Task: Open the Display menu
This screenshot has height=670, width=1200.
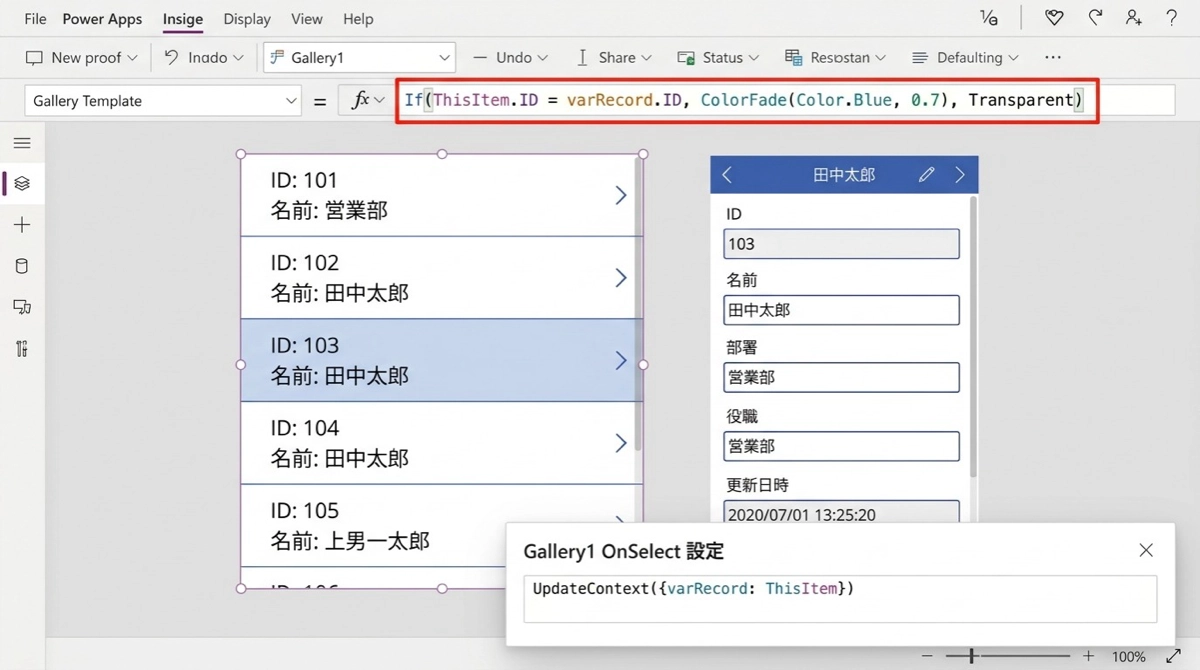Action: pyautogui.click(x=247, y=19)
